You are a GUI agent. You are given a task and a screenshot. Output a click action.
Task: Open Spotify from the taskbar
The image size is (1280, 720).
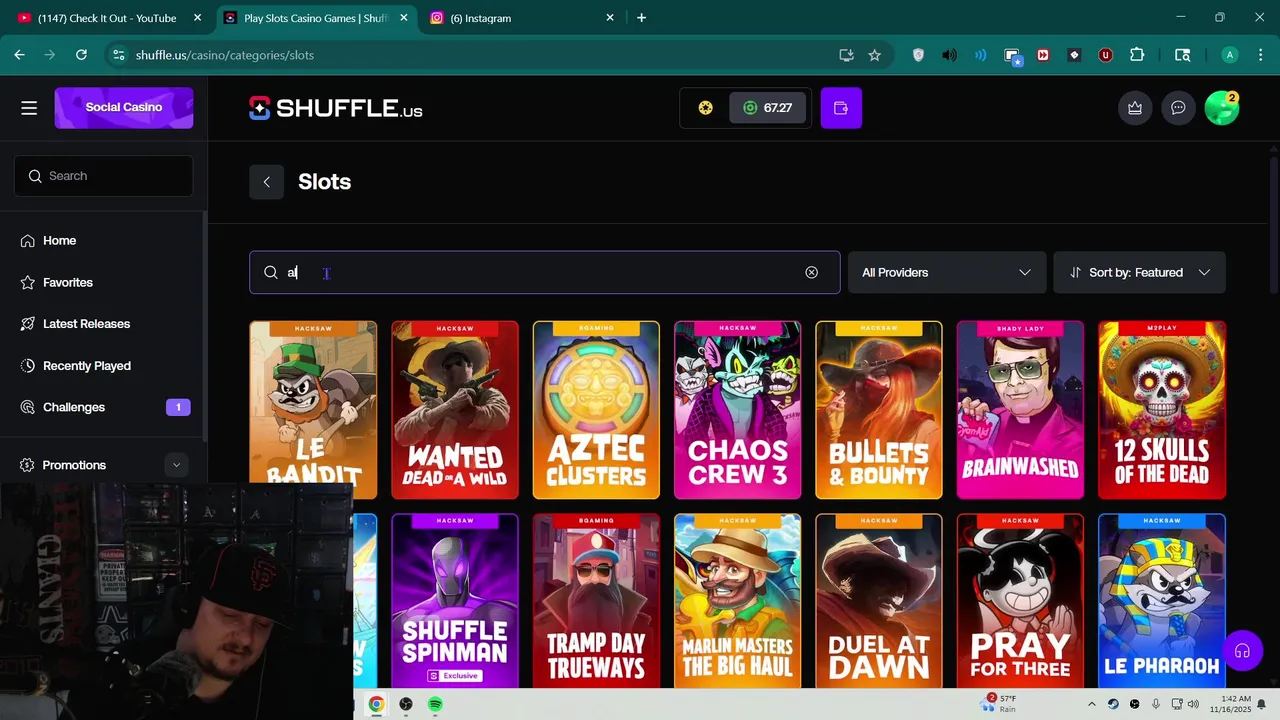(x=435, y=704)
